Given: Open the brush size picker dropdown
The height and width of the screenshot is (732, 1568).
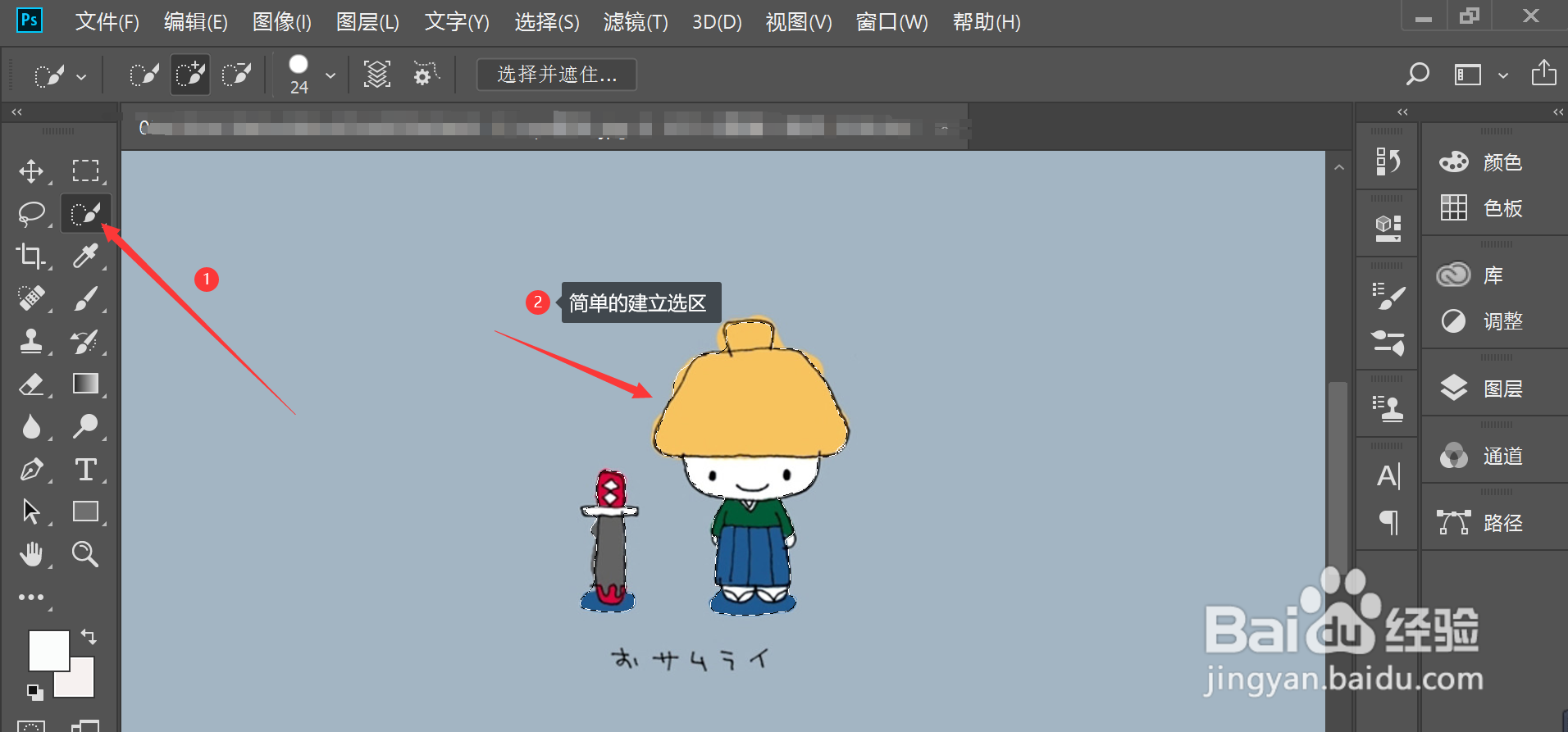Looking at the screenshot, I should point(330,76).
